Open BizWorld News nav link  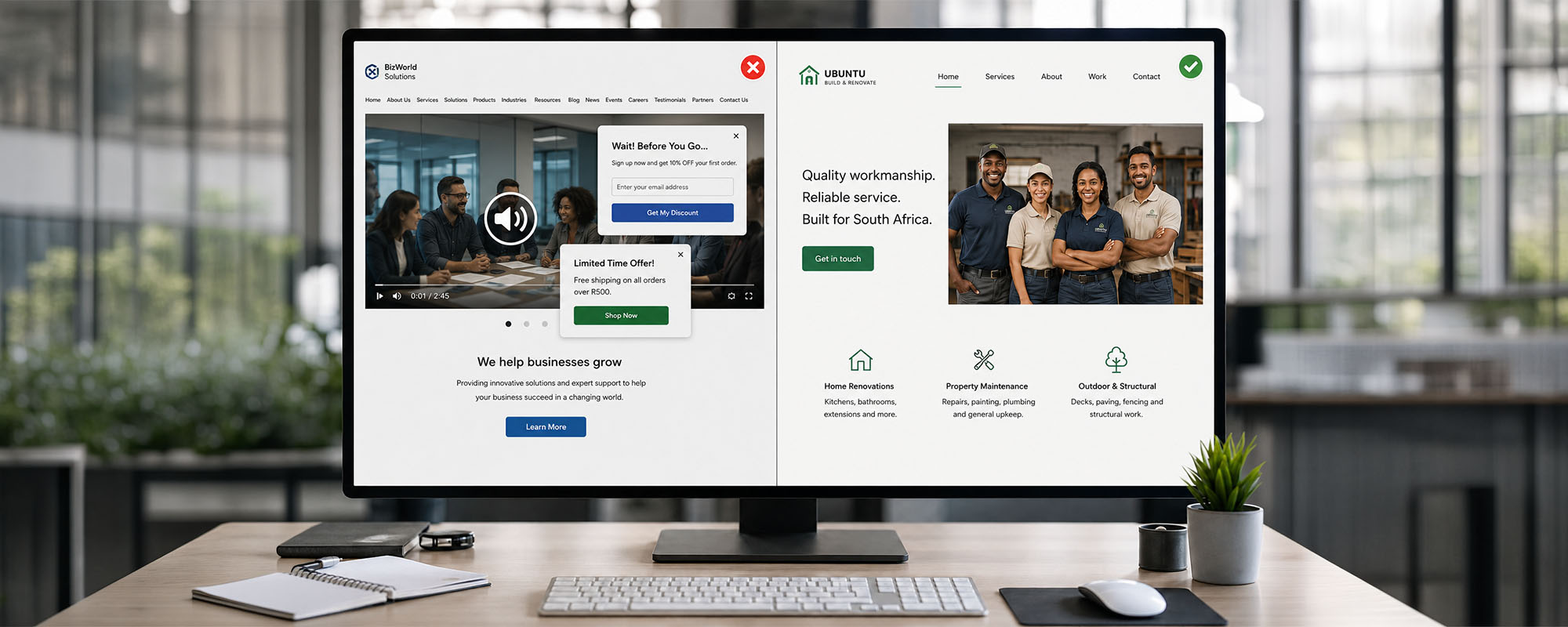click(x=592, y=100)
